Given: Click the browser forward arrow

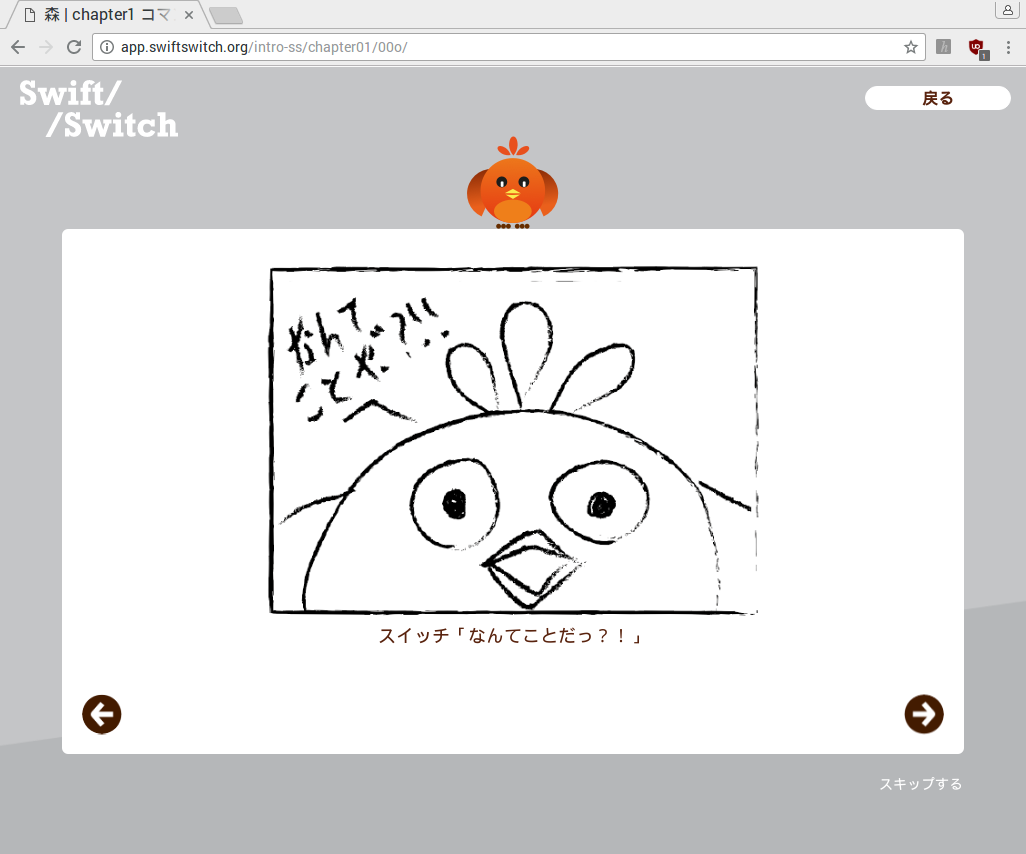Looking at the screenshot, I should click(46, 47).
